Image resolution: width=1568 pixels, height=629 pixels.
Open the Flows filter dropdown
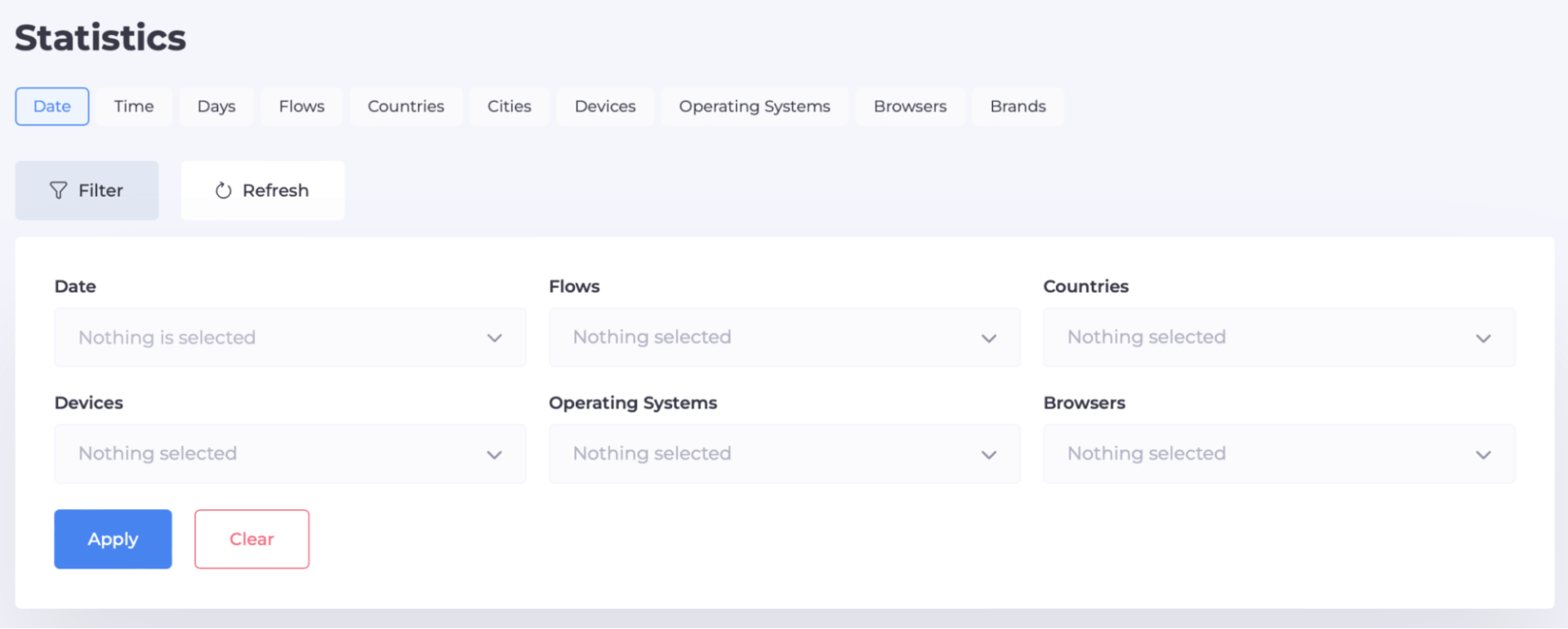coord(784,337)
